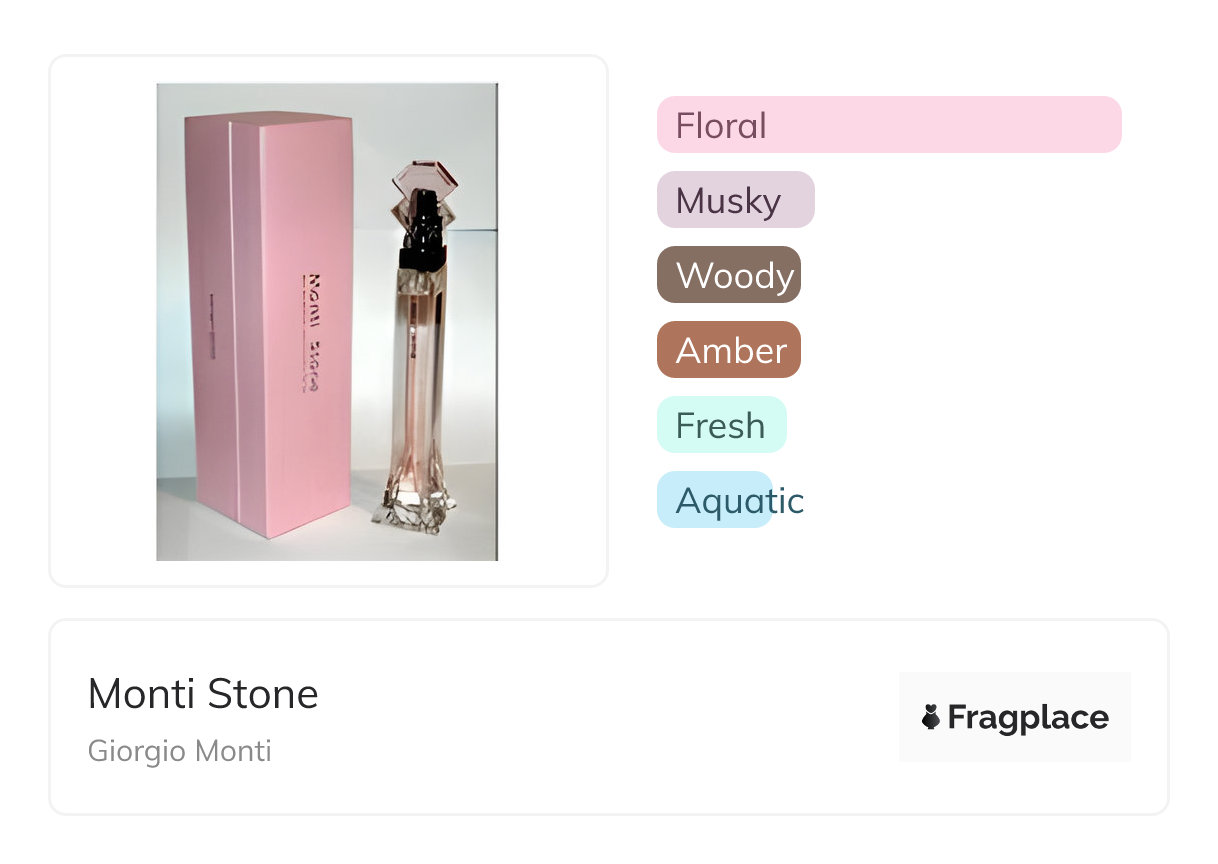This screenshot has height=864, width=1218.
Task: Open the Monti Stone fragrance title
Action: tap(203, 694)
